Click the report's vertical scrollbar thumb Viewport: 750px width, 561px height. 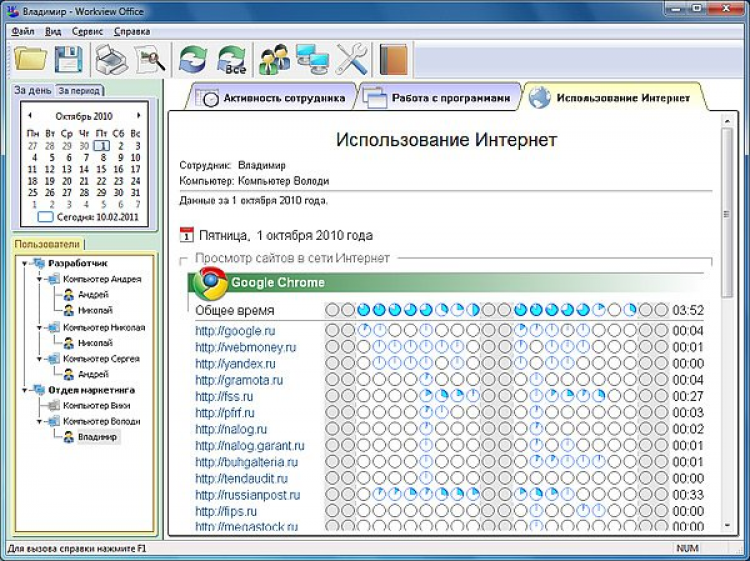pos(727,213)
